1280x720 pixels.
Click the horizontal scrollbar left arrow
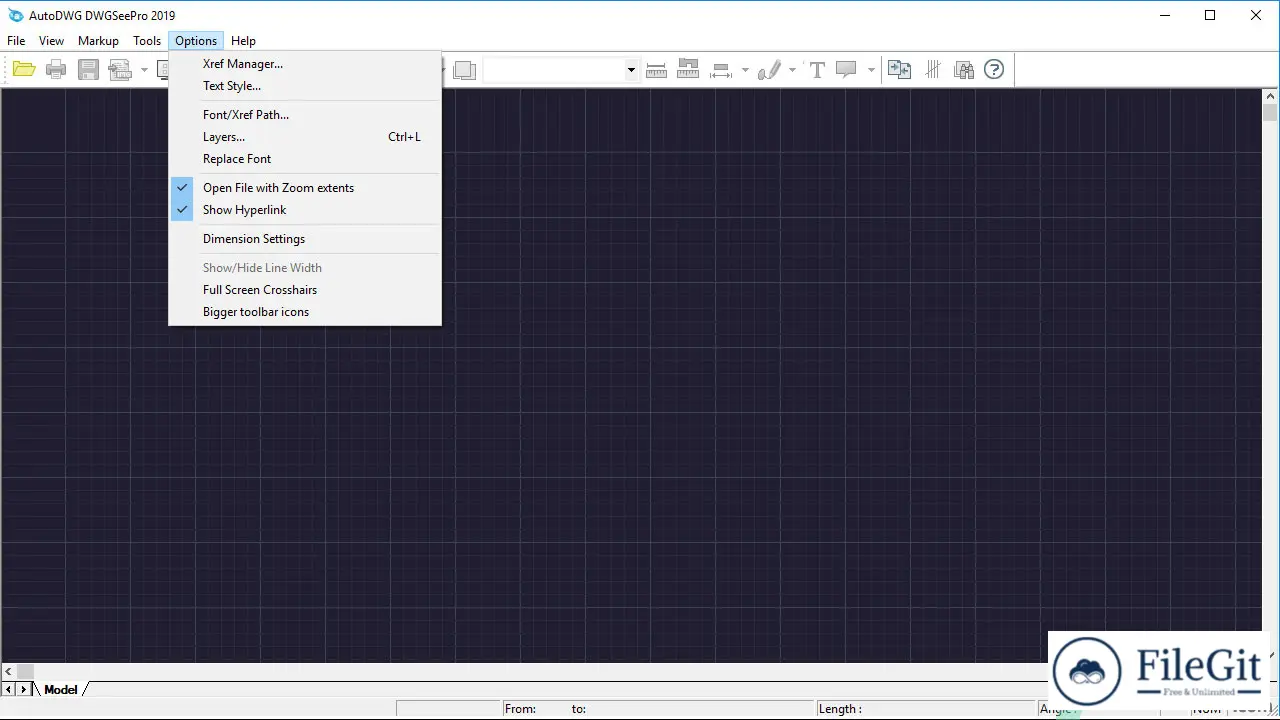(9, 672)
